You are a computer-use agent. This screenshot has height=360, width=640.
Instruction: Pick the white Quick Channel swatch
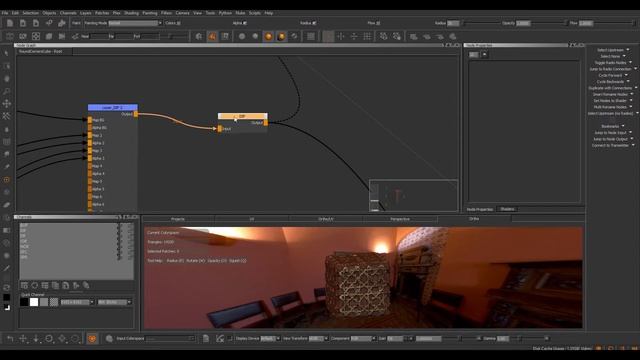click(x=34, y=302)
